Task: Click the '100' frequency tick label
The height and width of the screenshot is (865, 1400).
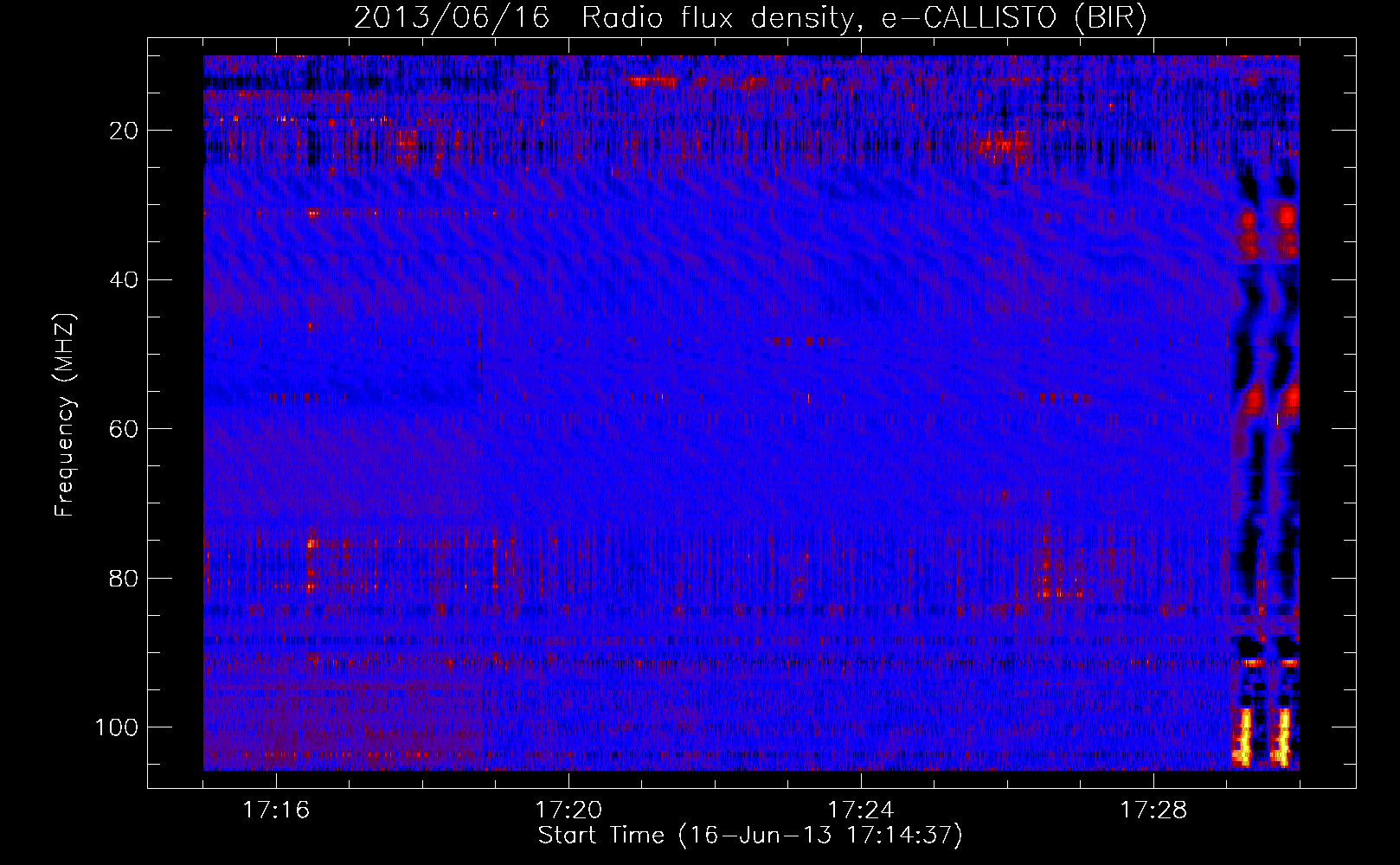Action: (x=117, y=727)
